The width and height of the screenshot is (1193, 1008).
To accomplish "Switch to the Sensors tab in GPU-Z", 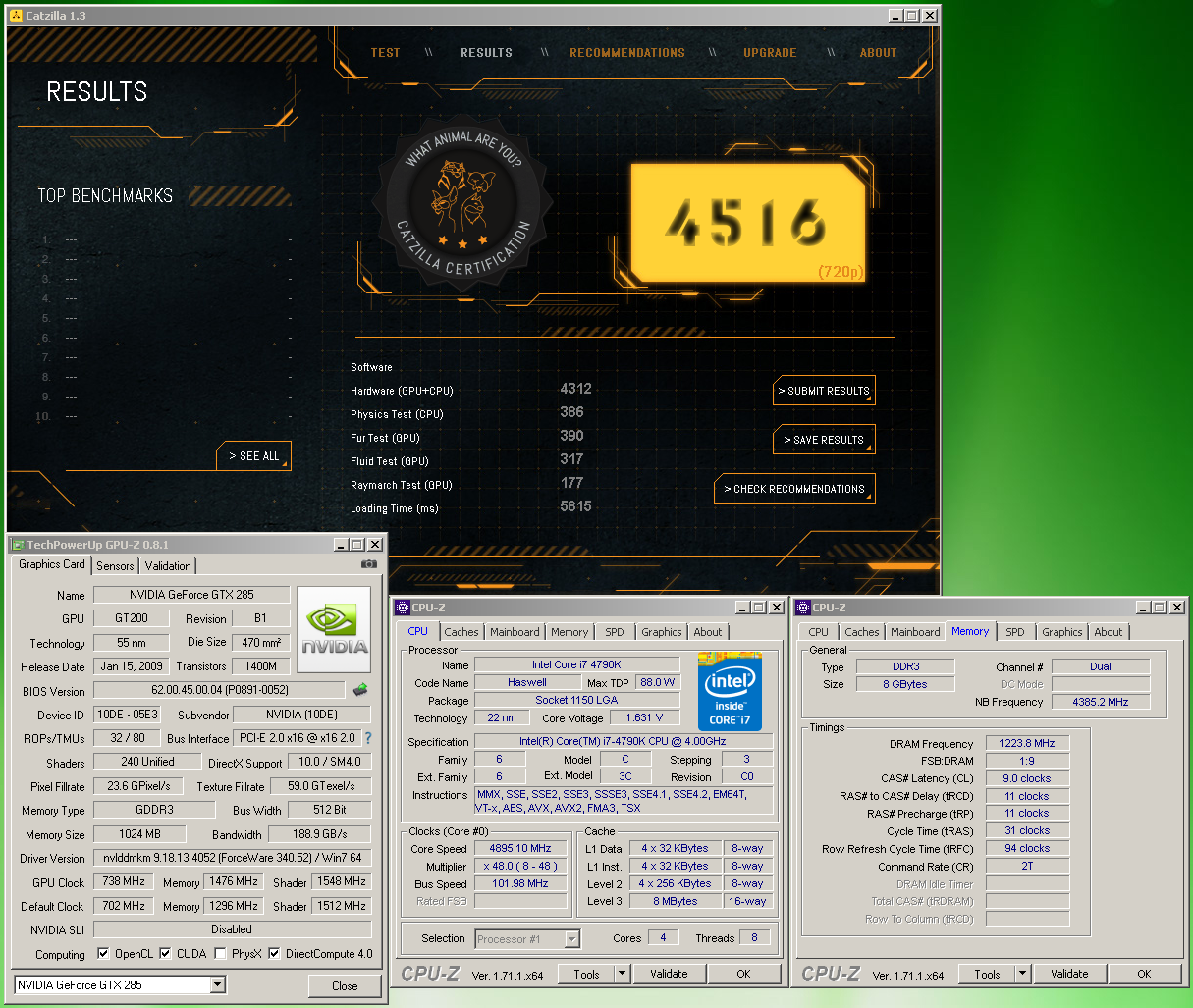I will coord(115,566).
